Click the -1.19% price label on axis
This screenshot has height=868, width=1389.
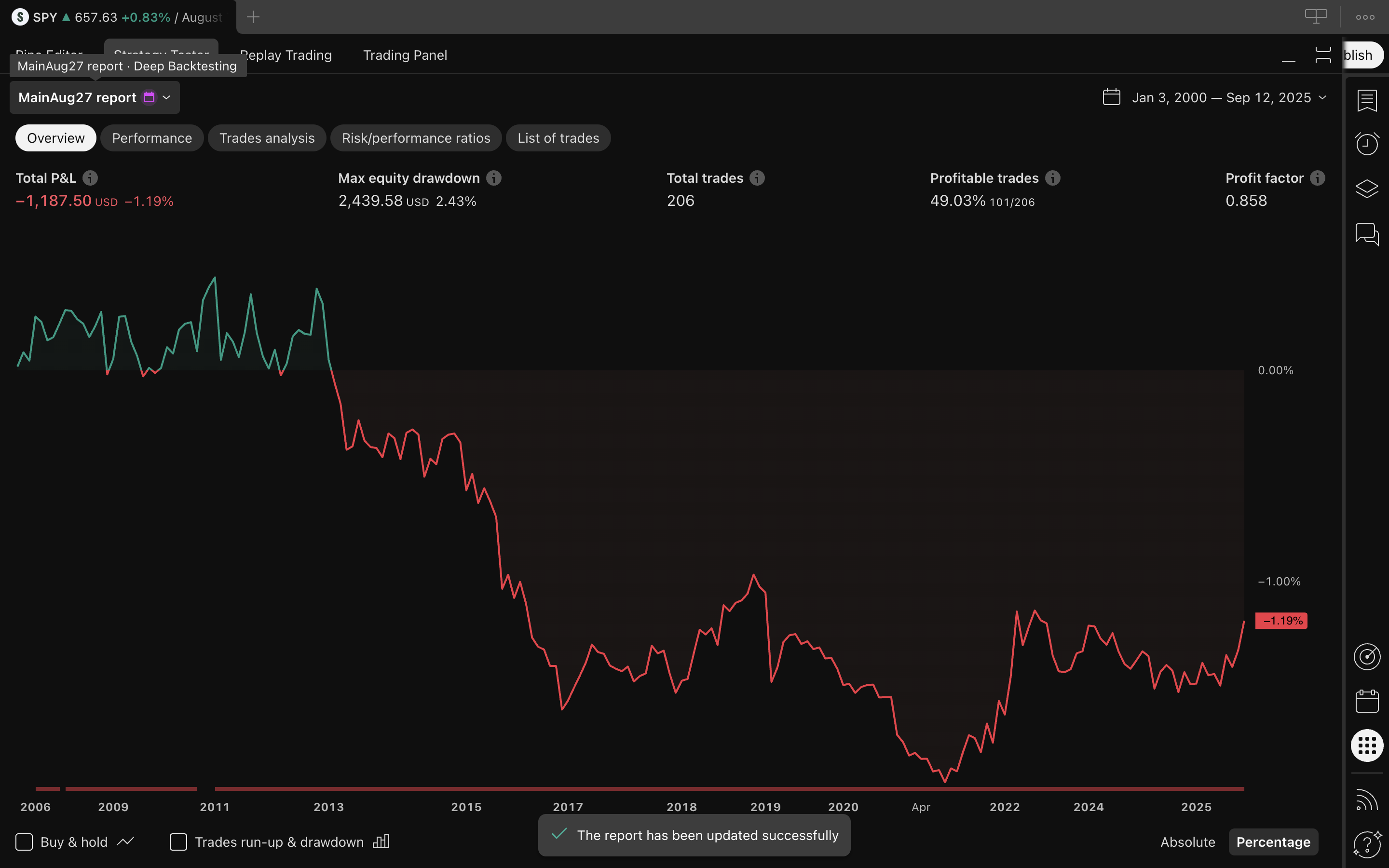(1281, 621)
